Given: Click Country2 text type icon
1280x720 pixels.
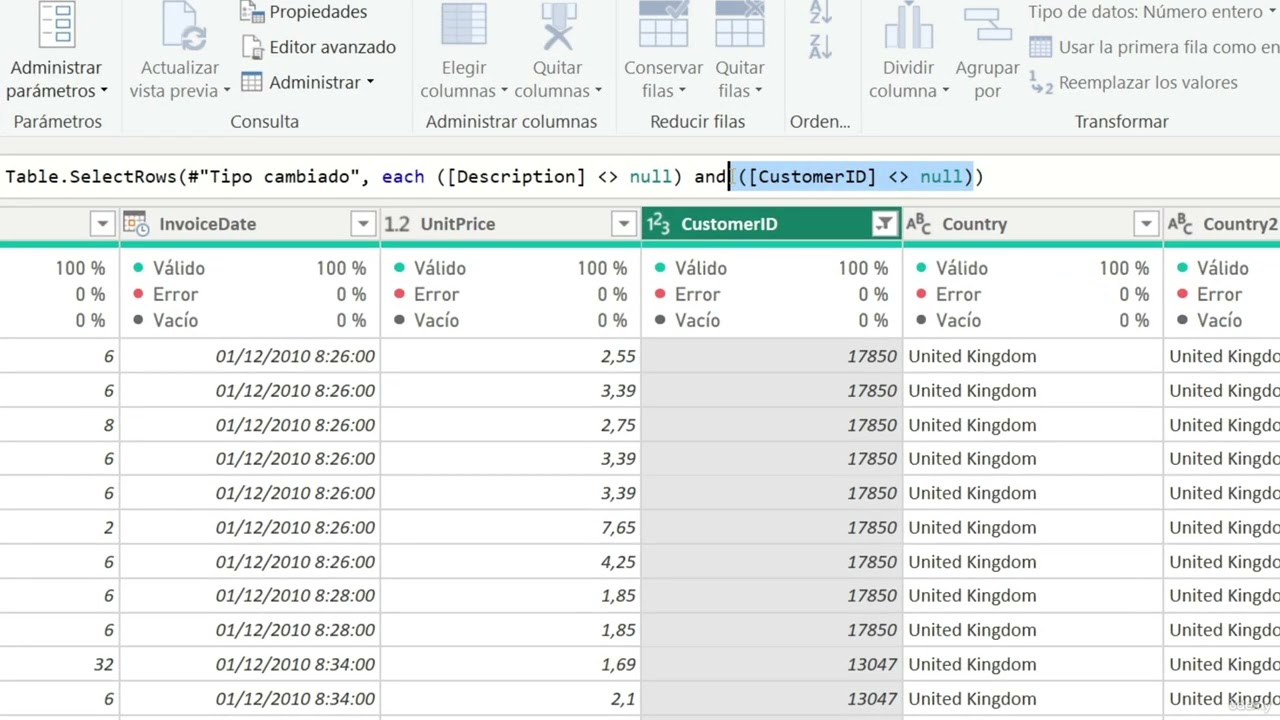Looking at the screenshot, I should pyautogui.click(x=1180, y=224).
